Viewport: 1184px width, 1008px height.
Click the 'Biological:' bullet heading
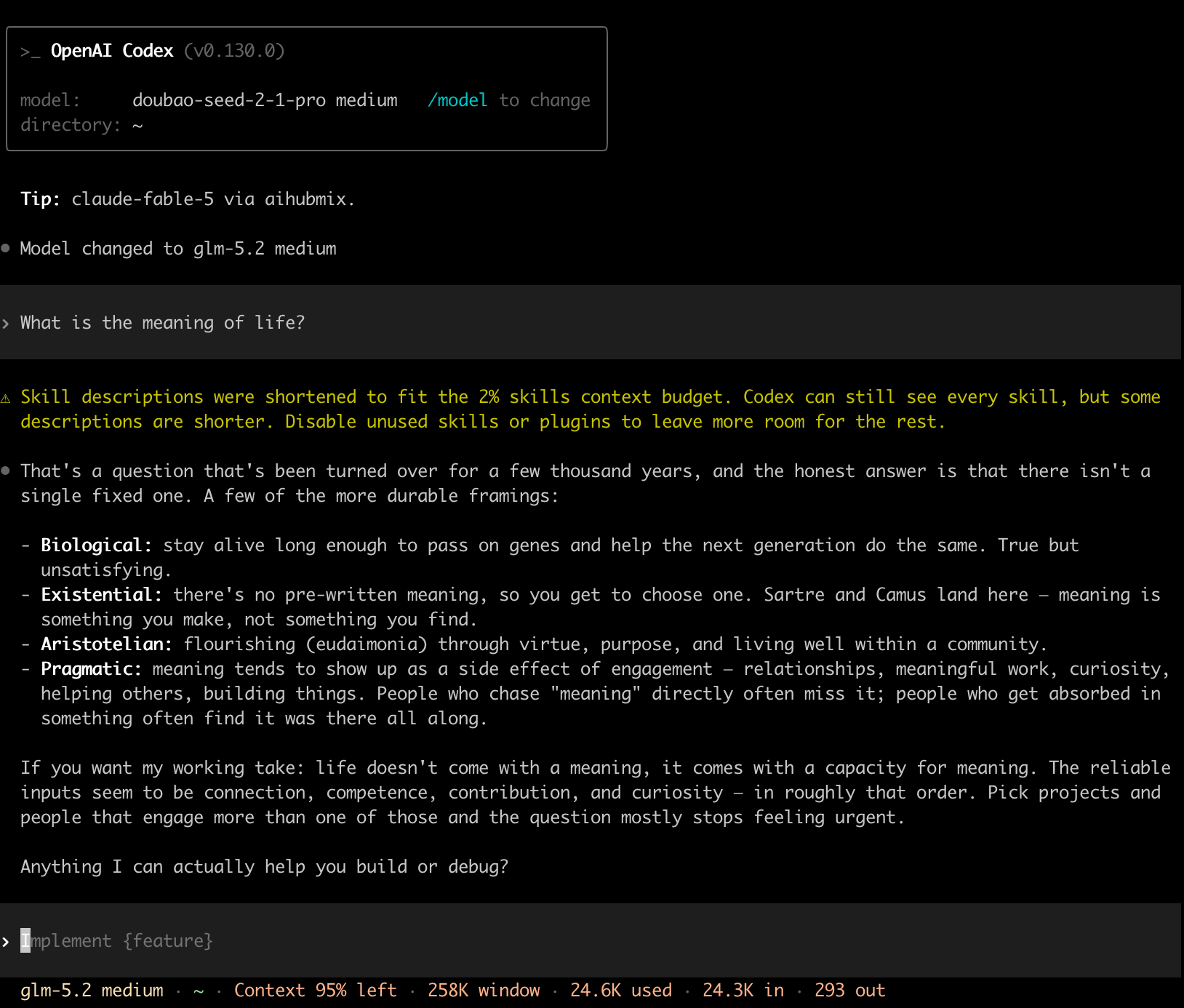click(x=96, y=545)
